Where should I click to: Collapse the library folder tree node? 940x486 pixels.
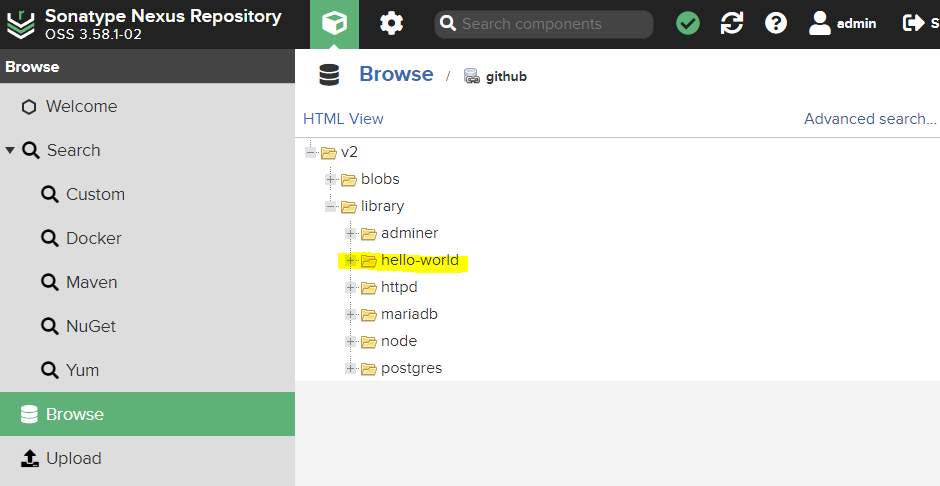coord(331,207)
